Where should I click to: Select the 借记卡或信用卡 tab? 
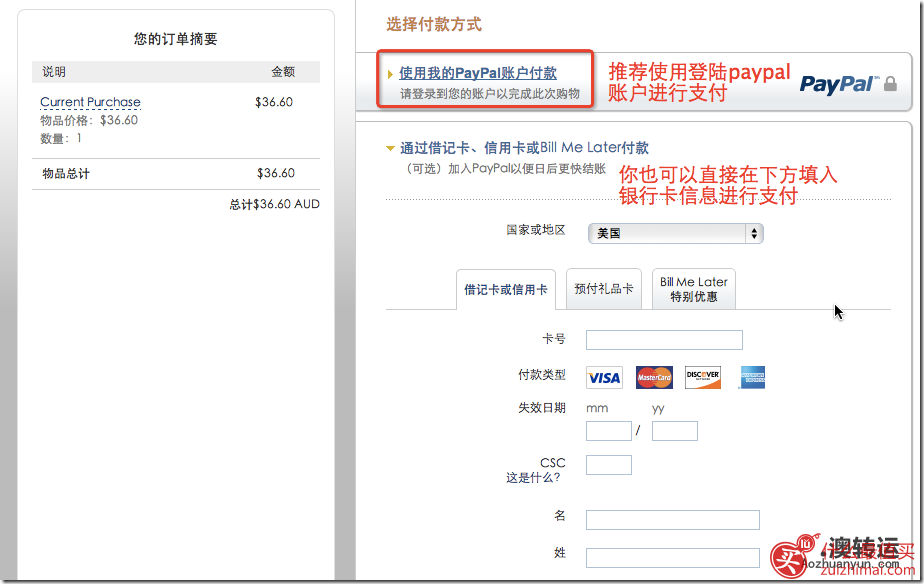coord(506,289)
